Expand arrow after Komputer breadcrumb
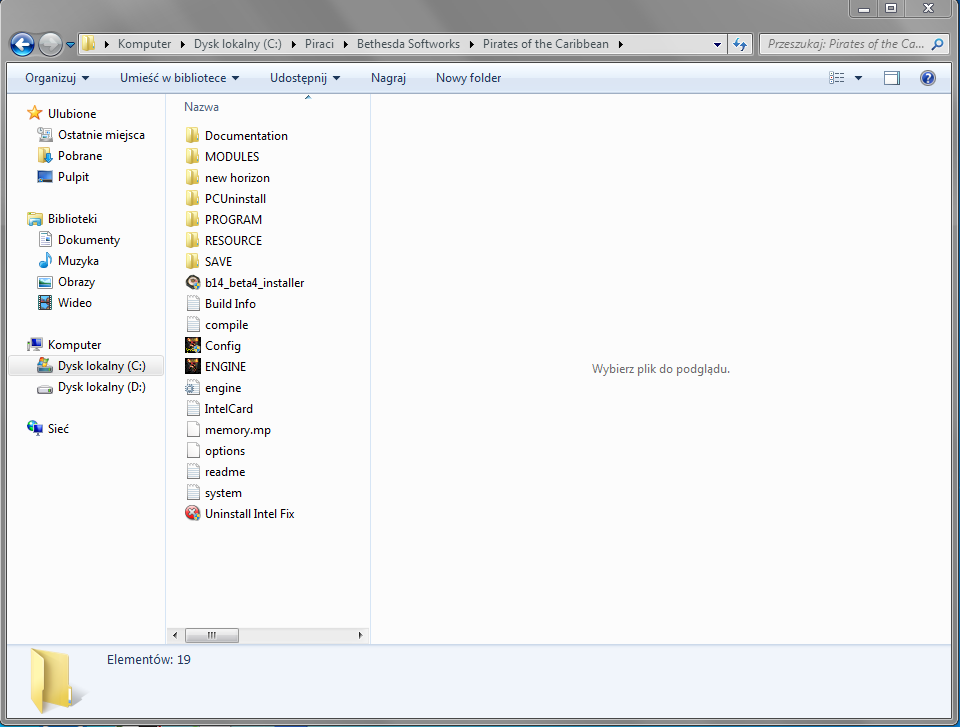The width and height of the screenshot is (960, 727). [x=183, y=44]
